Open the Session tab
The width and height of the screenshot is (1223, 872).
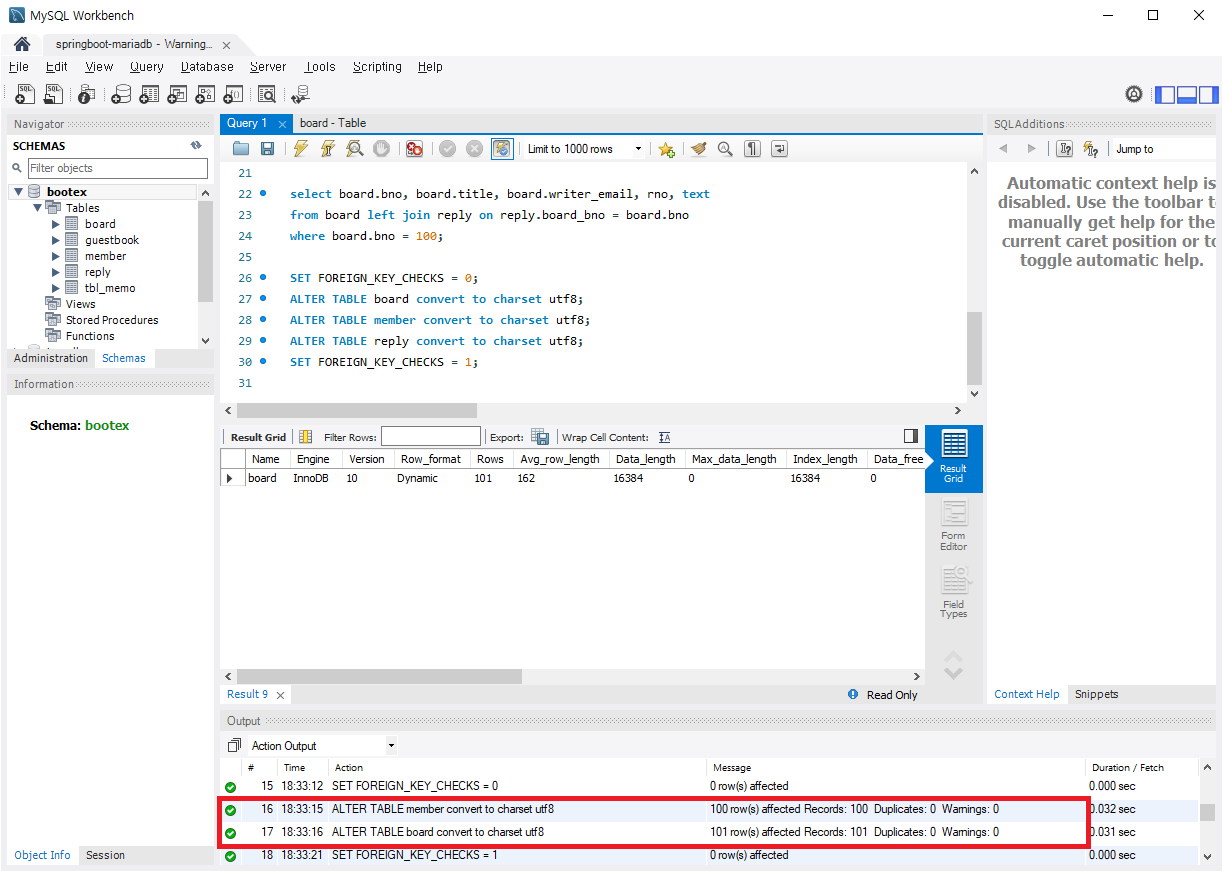pyautogui.click(x=105, y=855)
